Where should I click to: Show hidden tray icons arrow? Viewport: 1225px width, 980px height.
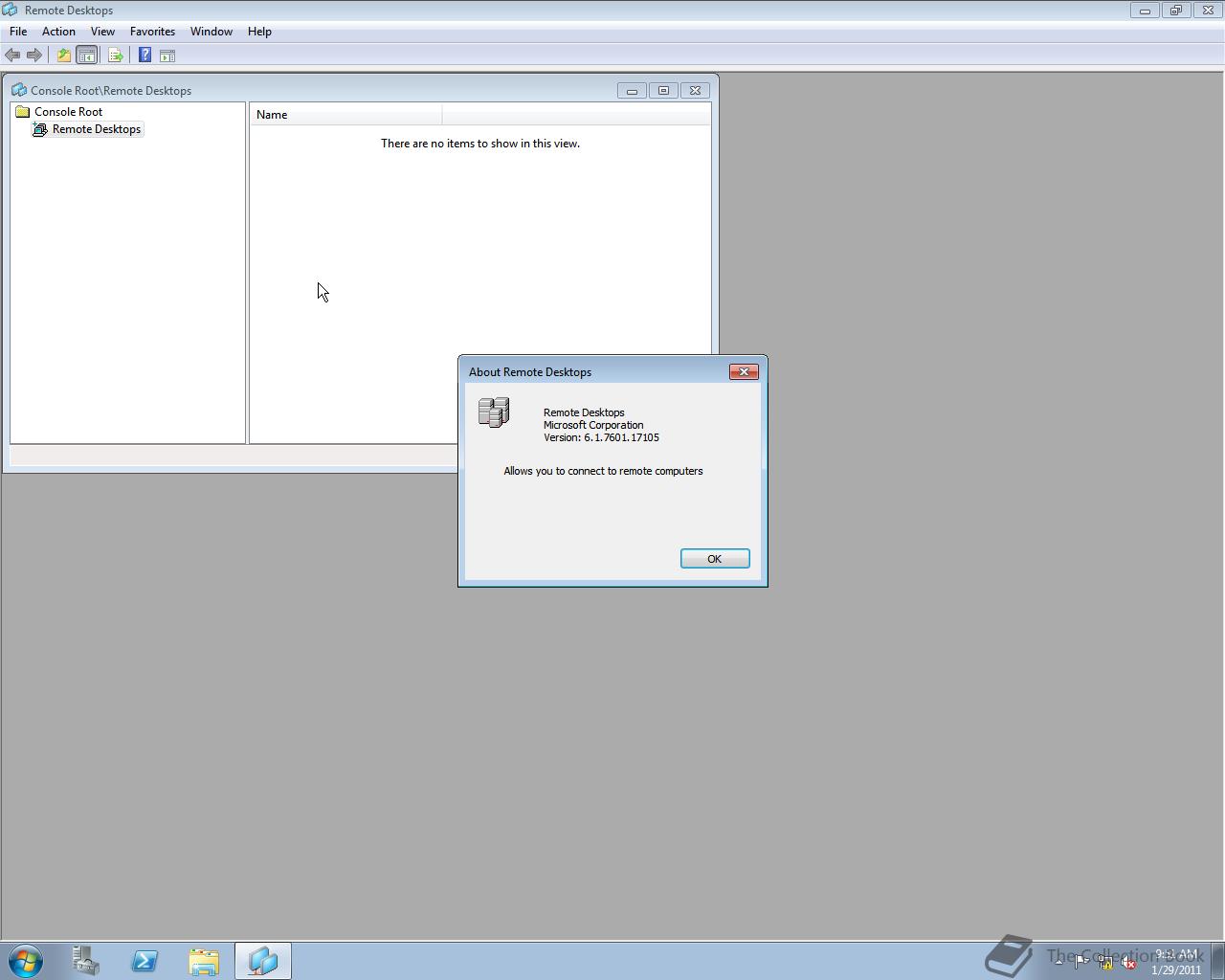pos(1058,961)
